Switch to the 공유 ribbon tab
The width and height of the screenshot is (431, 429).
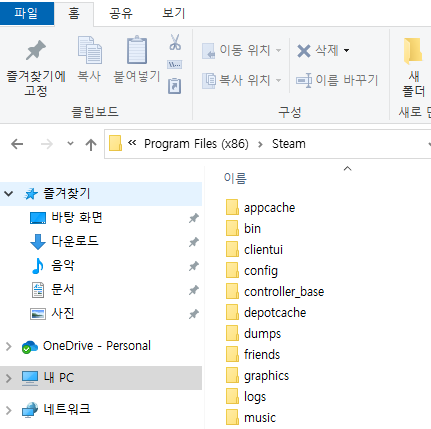coord(121,13)
